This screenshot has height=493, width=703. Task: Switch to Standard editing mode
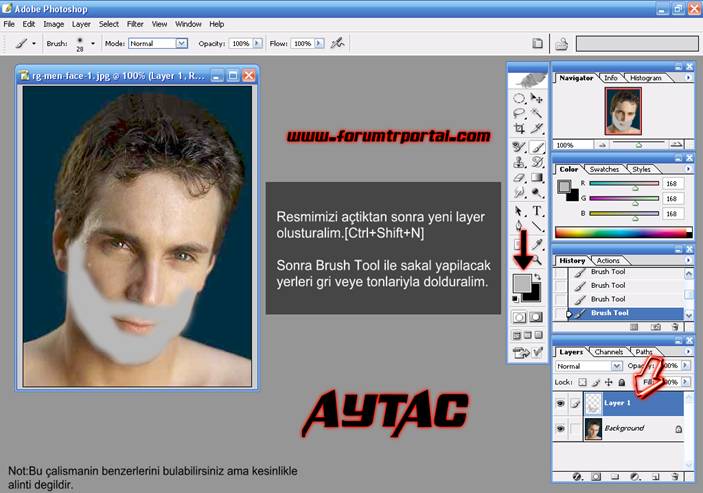coord(519,317)
